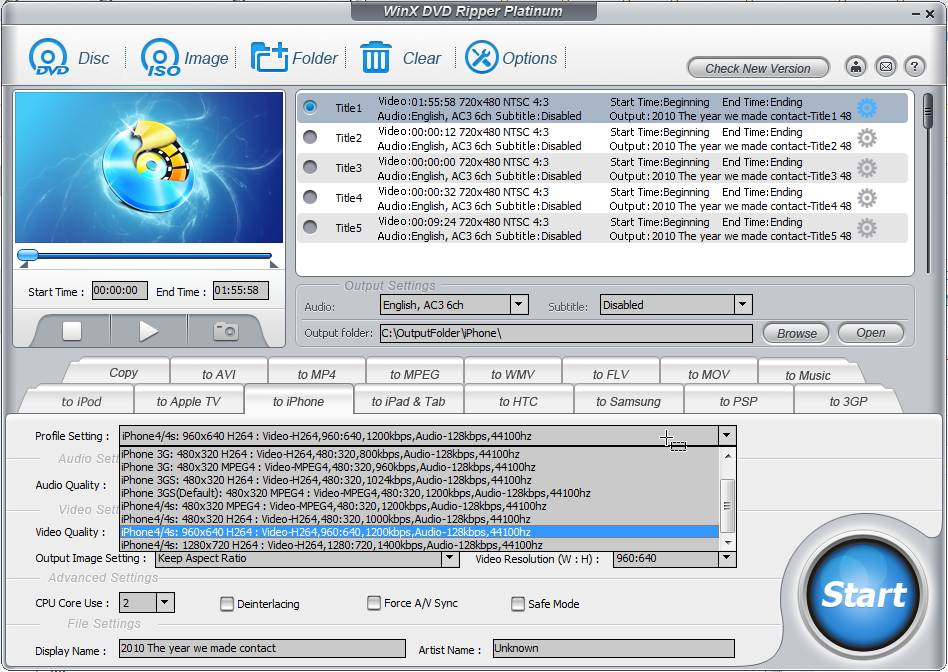The height and width of the screenshot is (672, 948).
Task: Switch to the to WMV tab
Action: coord(513,374)
